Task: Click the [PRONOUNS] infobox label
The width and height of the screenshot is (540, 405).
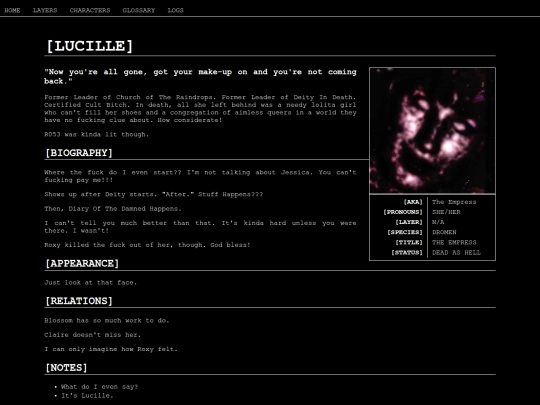Action: point(403,212)
